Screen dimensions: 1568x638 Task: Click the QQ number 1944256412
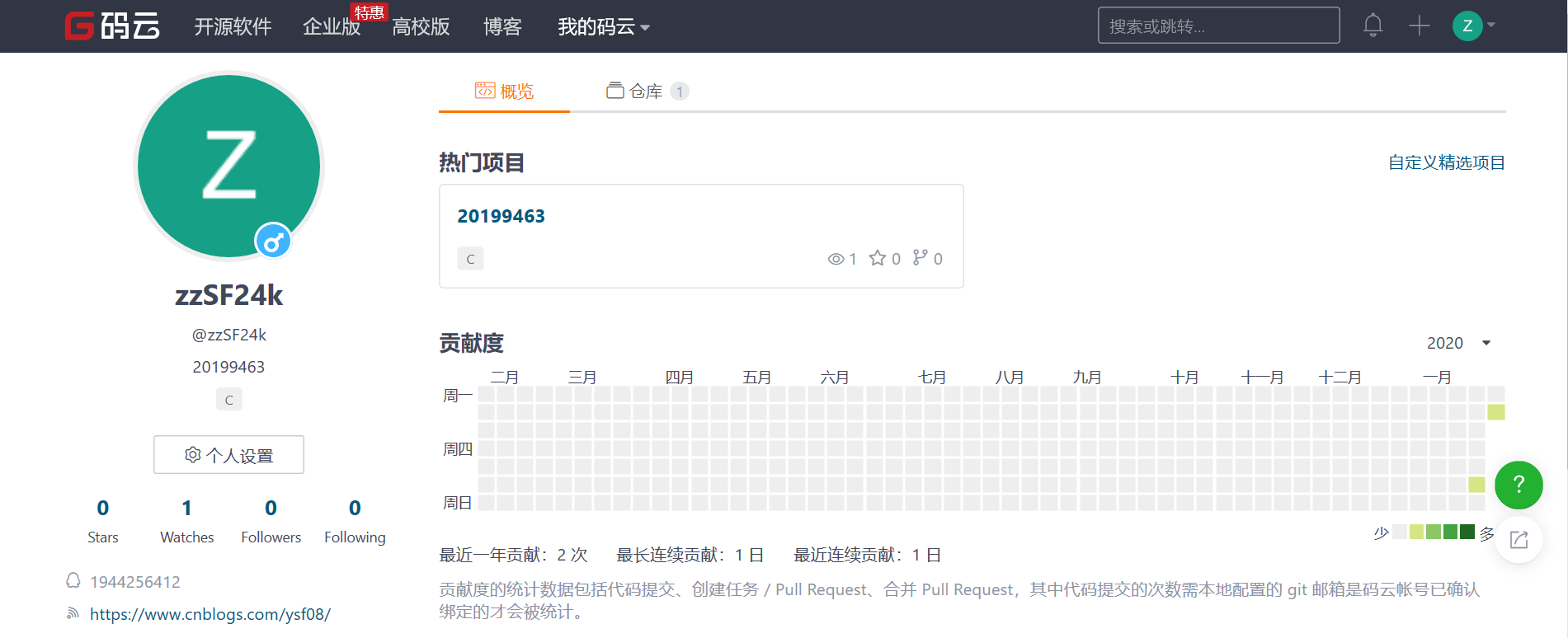(135, 582)
